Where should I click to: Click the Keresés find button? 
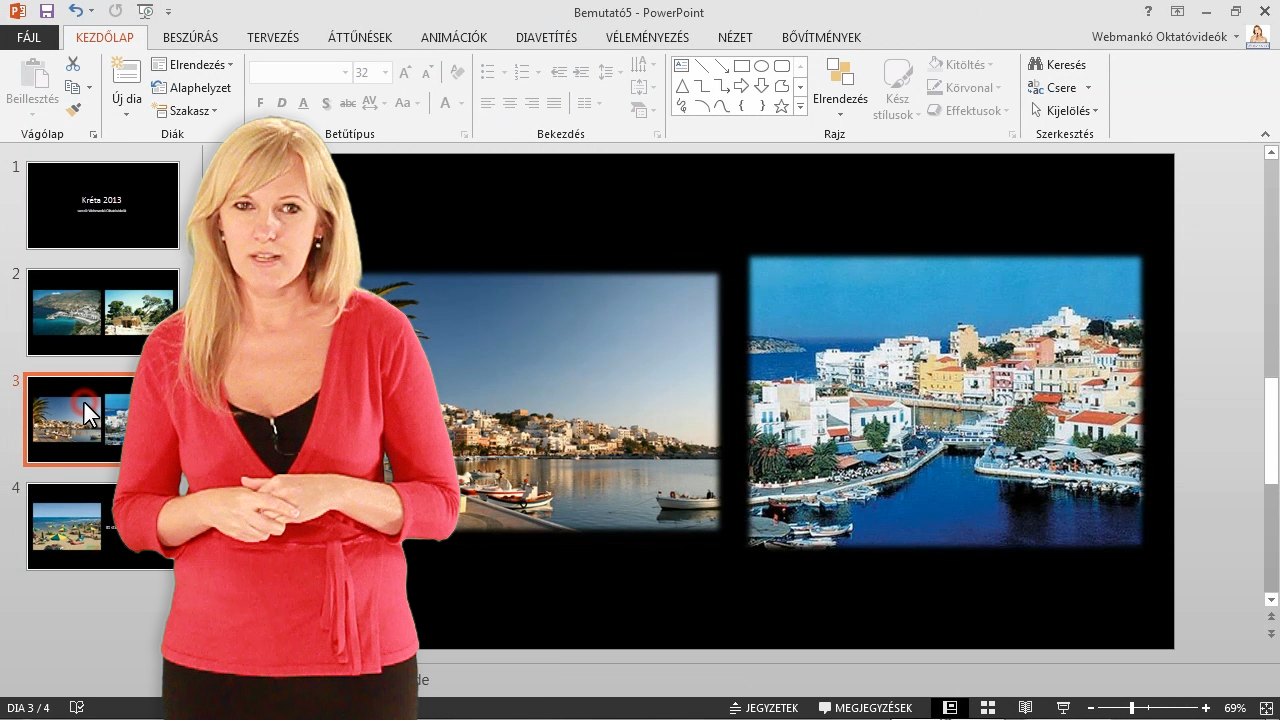pos(1057,65)
